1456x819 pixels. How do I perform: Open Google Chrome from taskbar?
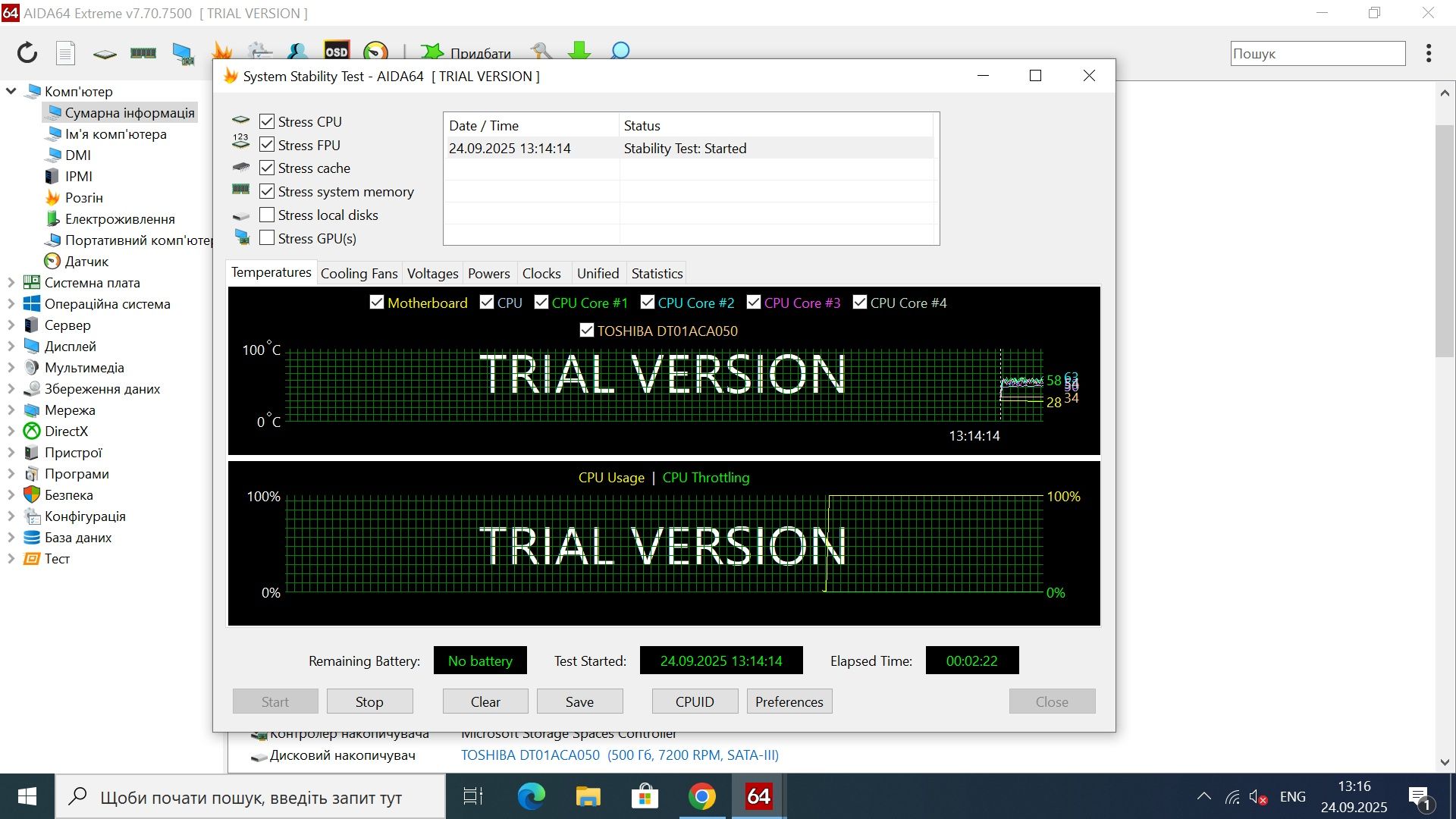(701, 796)
